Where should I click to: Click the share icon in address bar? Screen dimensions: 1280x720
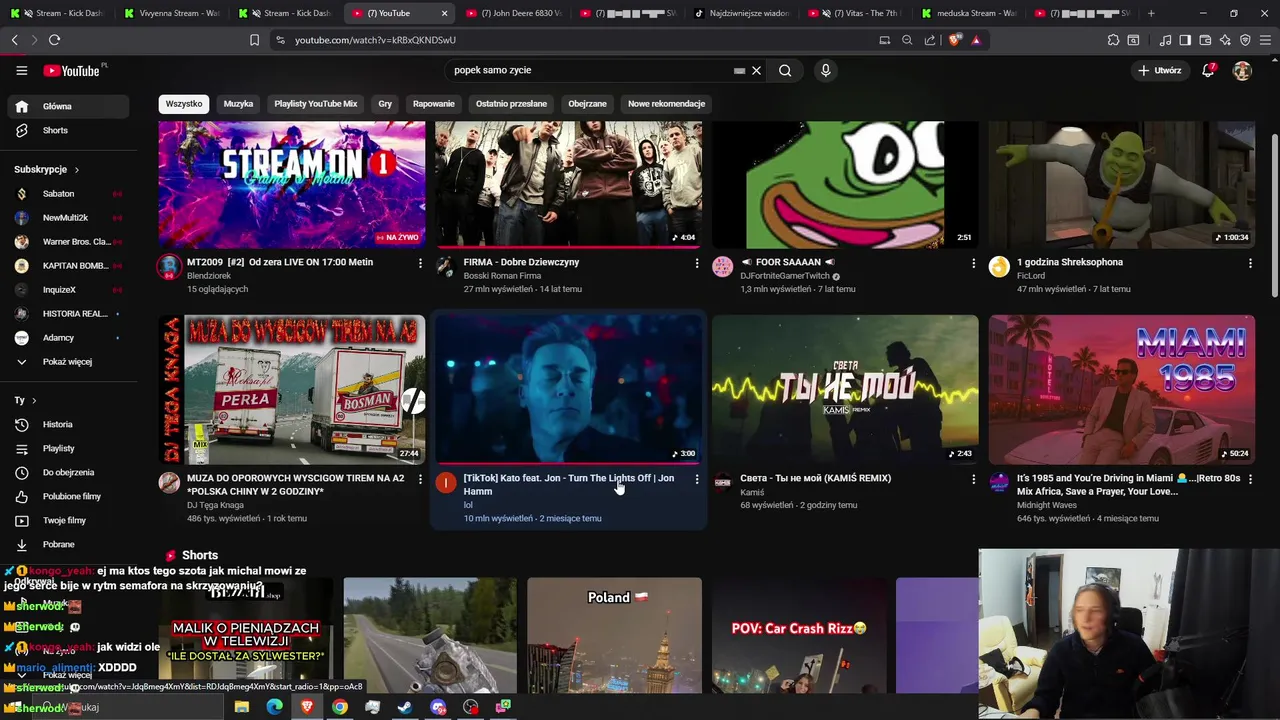click(930, 40)
